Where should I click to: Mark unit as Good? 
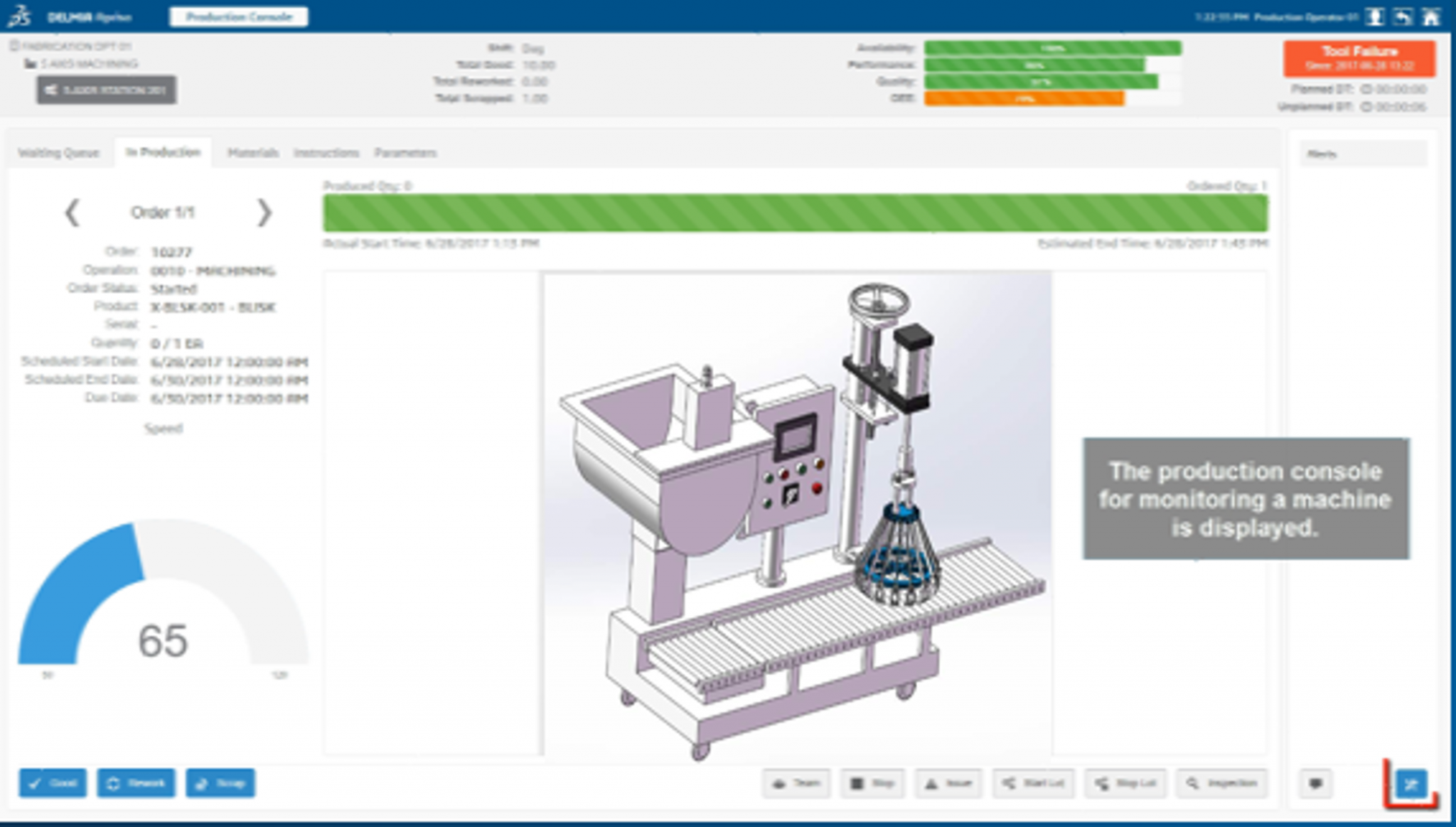[x=53, y=784]
